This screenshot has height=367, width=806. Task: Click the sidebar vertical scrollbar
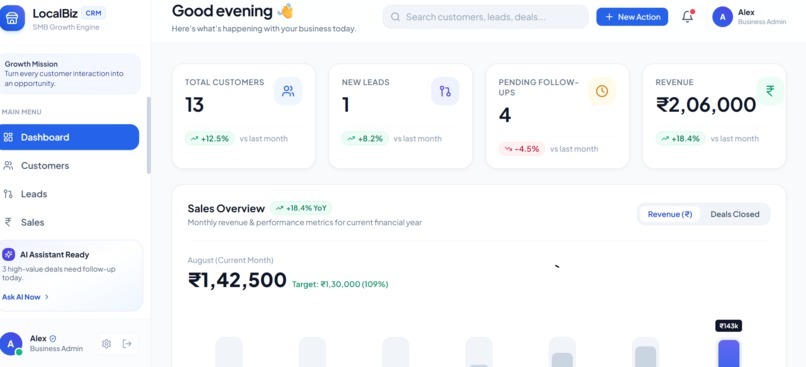[149, 135]
